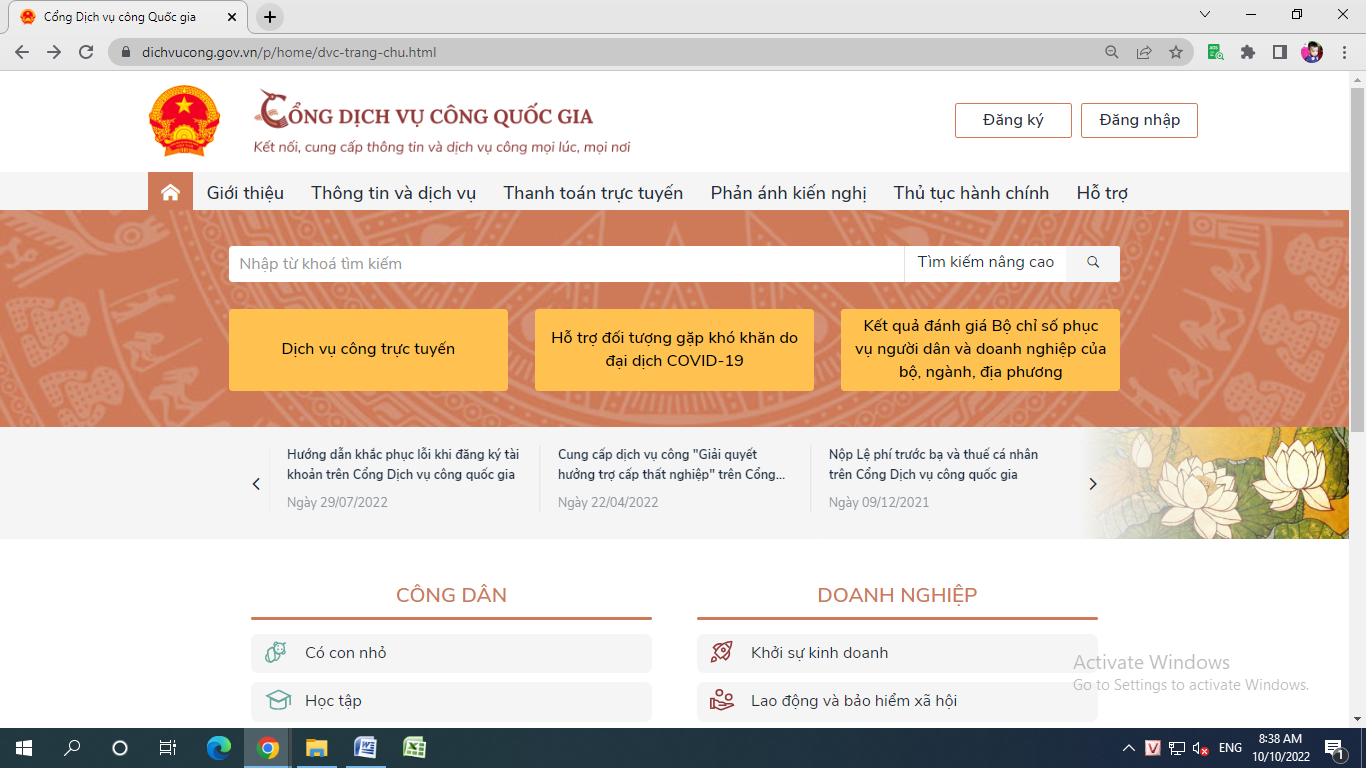
Task: Open the Thủ tục hành chính menu
Action: pyautogui.click(x=971, y=193)
